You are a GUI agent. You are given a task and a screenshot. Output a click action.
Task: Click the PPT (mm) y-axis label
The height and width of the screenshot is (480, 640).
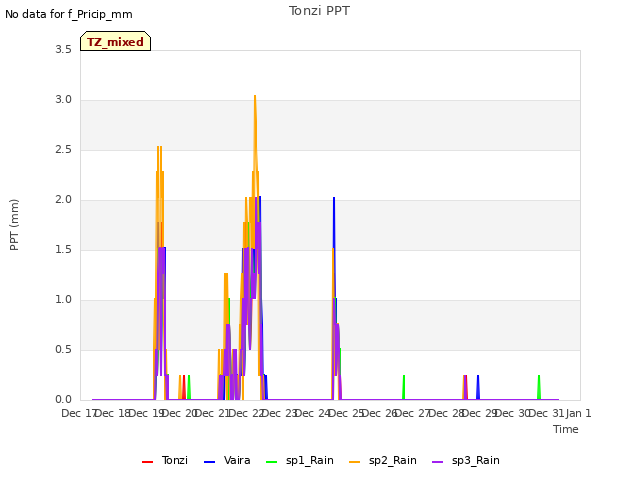[14, 224]
